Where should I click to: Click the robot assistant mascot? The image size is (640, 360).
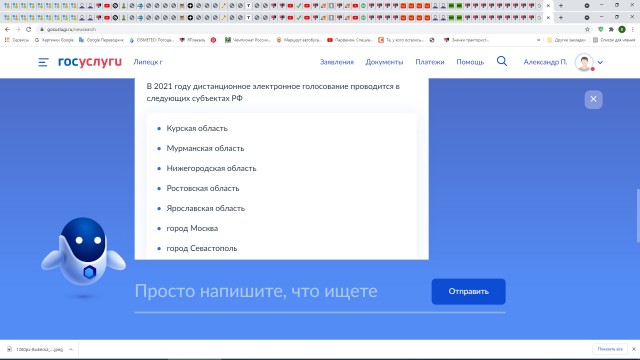click(83, 251)
